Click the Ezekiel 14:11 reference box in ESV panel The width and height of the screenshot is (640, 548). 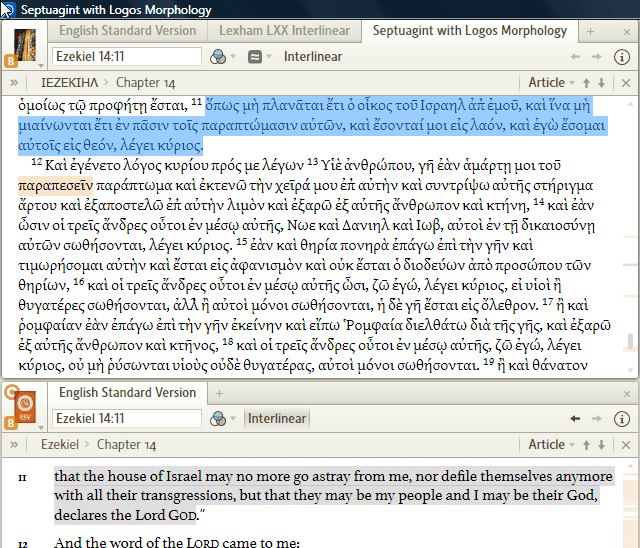coord(127,418)
